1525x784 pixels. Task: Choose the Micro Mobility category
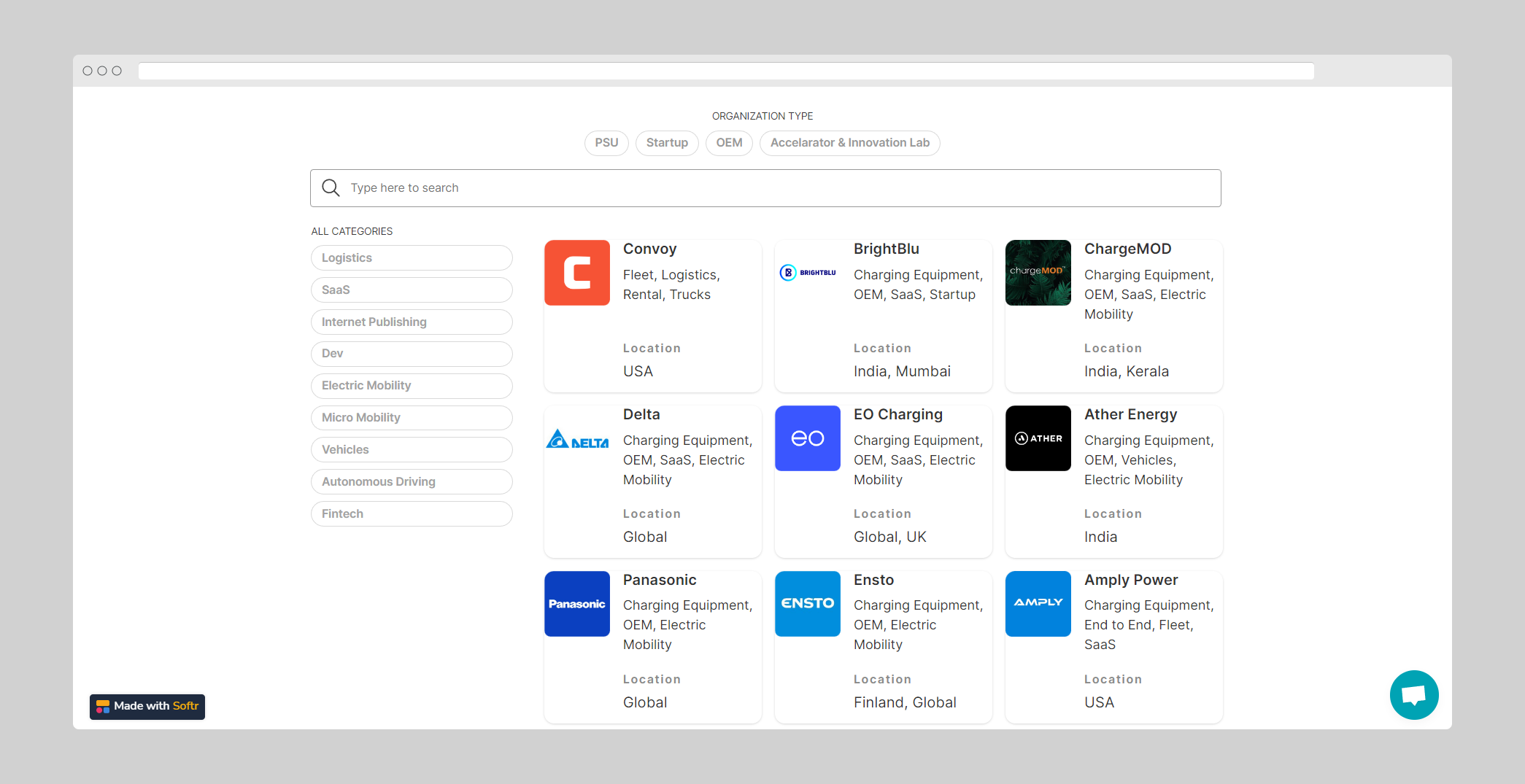point(412,418)
